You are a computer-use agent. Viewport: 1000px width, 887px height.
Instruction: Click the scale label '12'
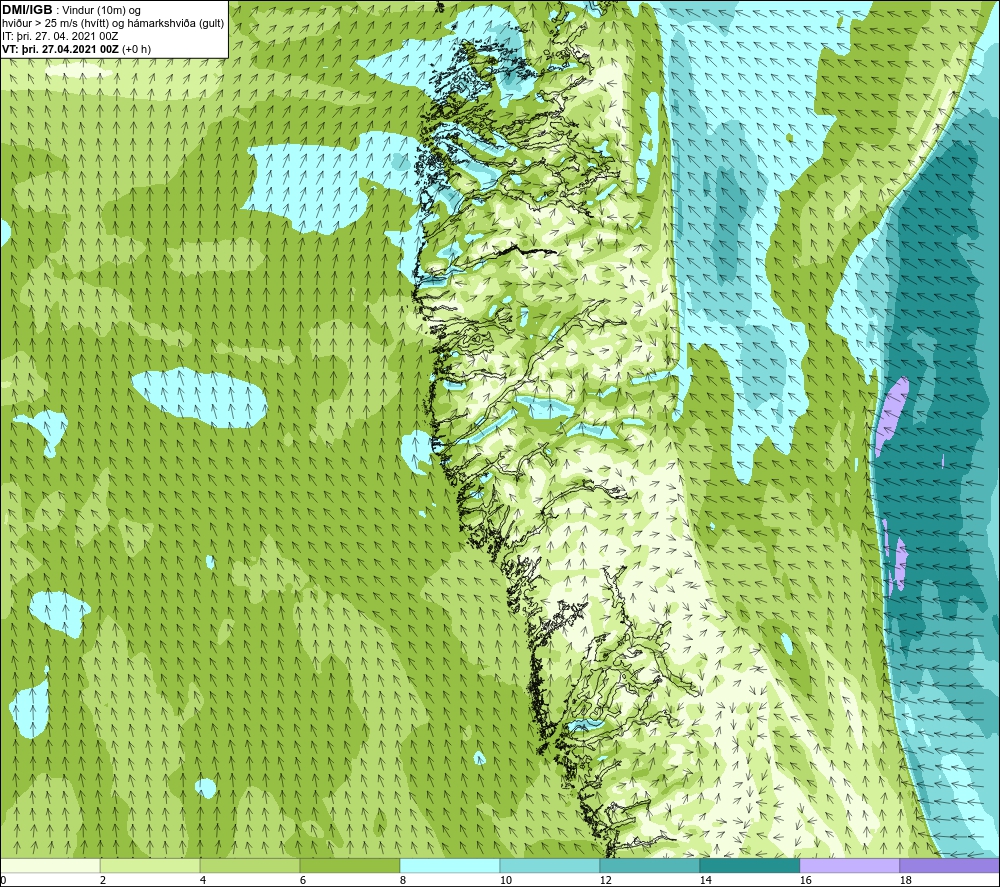[605, 881]
